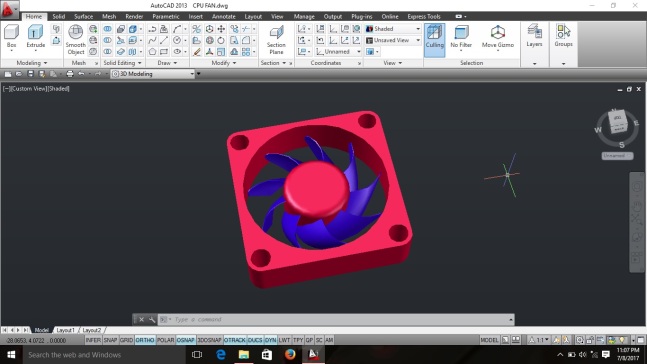Open the Section Plane tool
This screenshot has width=647, height=364.
click(276, 40)
